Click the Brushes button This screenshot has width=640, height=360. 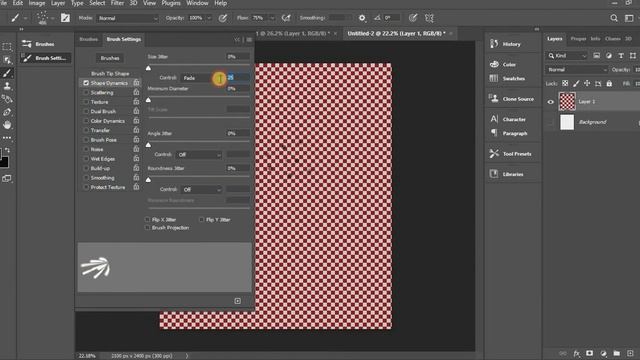click(110, 58)
